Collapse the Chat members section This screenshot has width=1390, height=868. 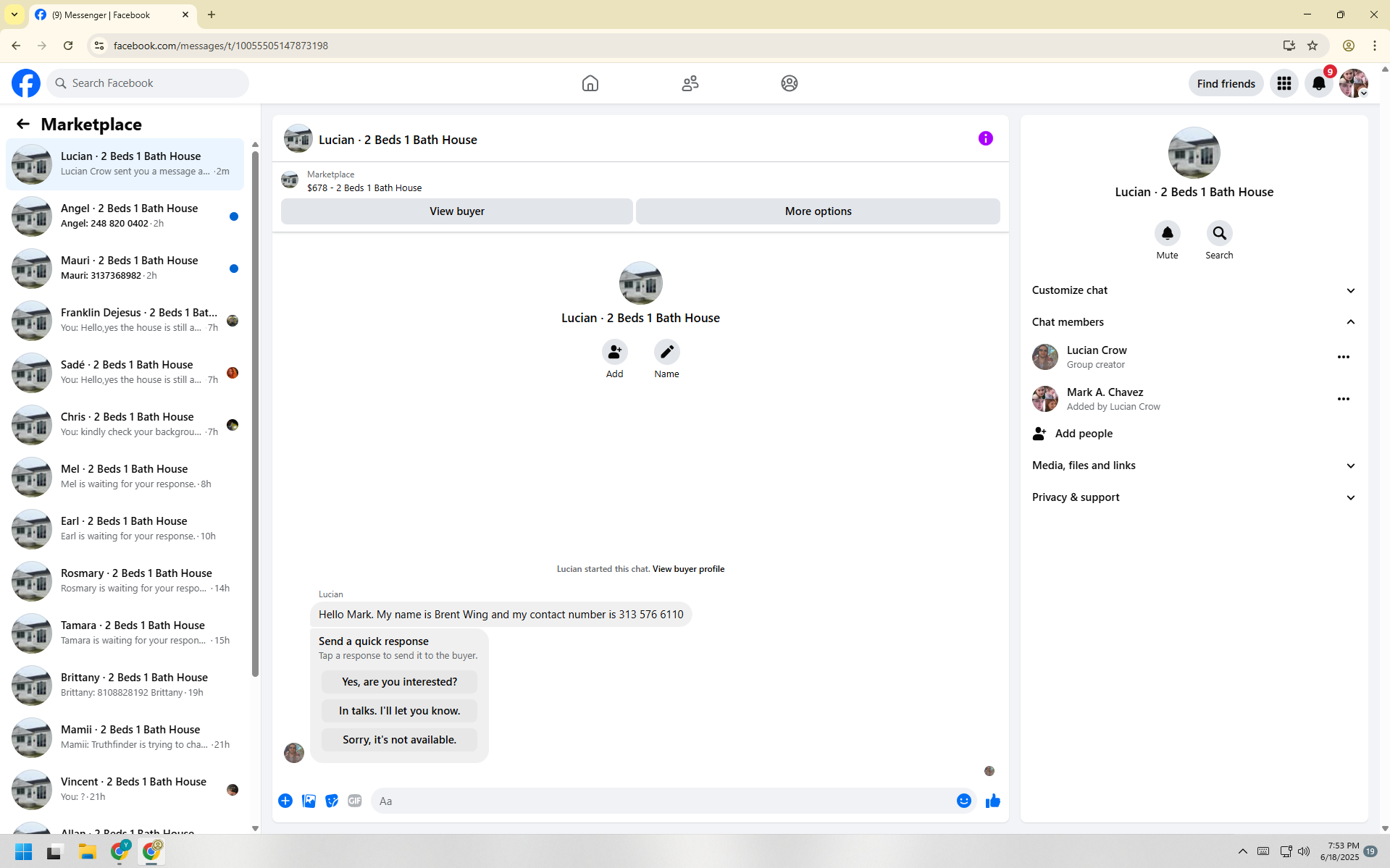1194,322
